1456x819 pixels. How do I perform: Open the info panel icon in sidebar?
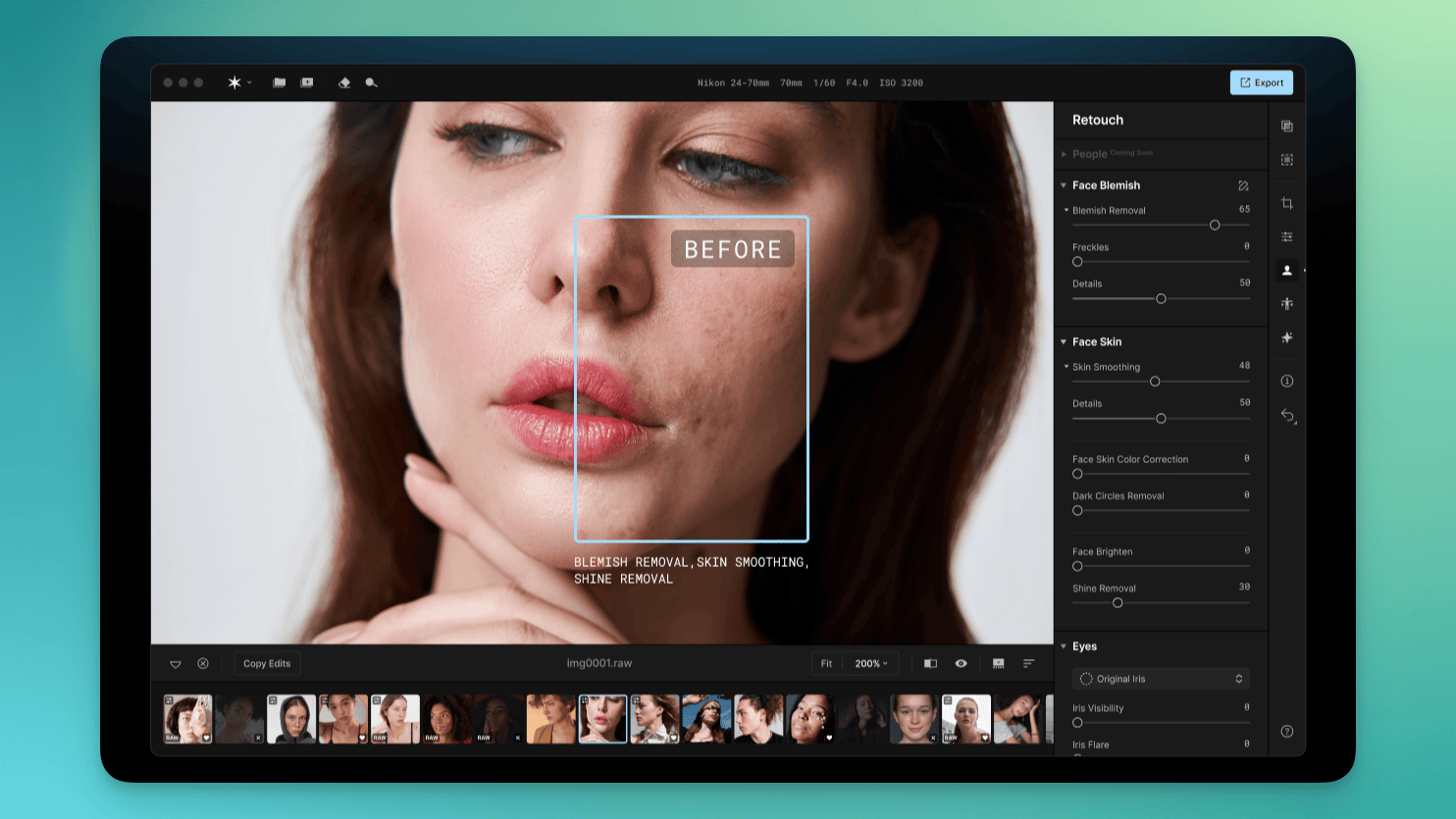(x=1286, y=381)
